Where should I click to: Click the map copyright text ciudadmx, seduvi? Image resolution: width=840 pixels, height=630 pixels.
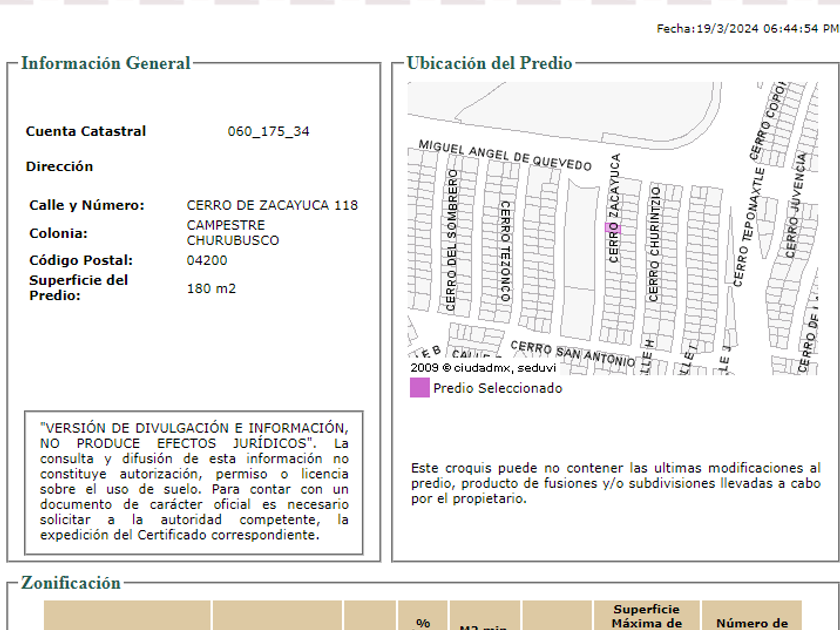pos(483,368)
